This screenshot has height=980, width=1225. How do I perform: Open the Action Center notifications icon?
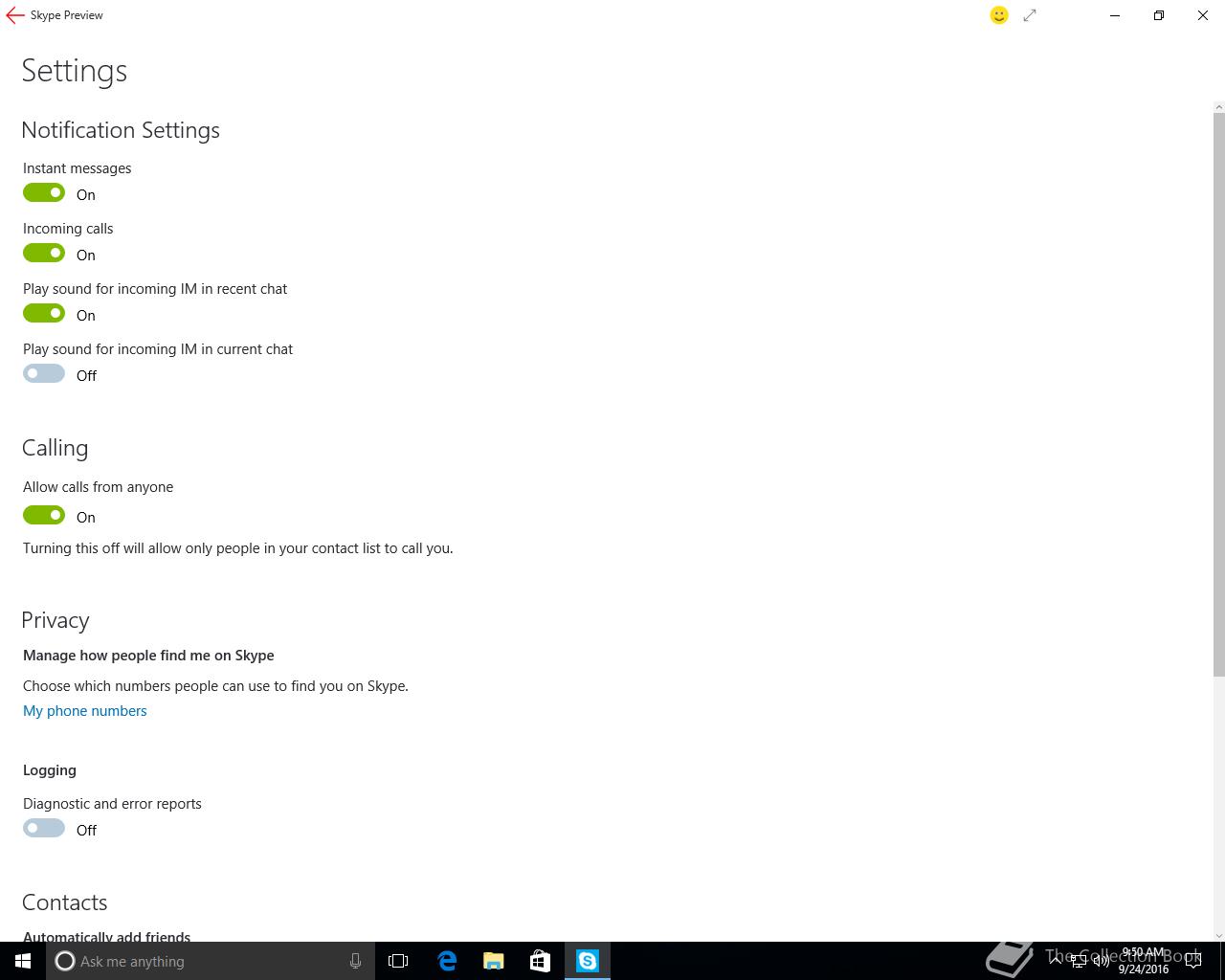click(x=1192, y=961)
